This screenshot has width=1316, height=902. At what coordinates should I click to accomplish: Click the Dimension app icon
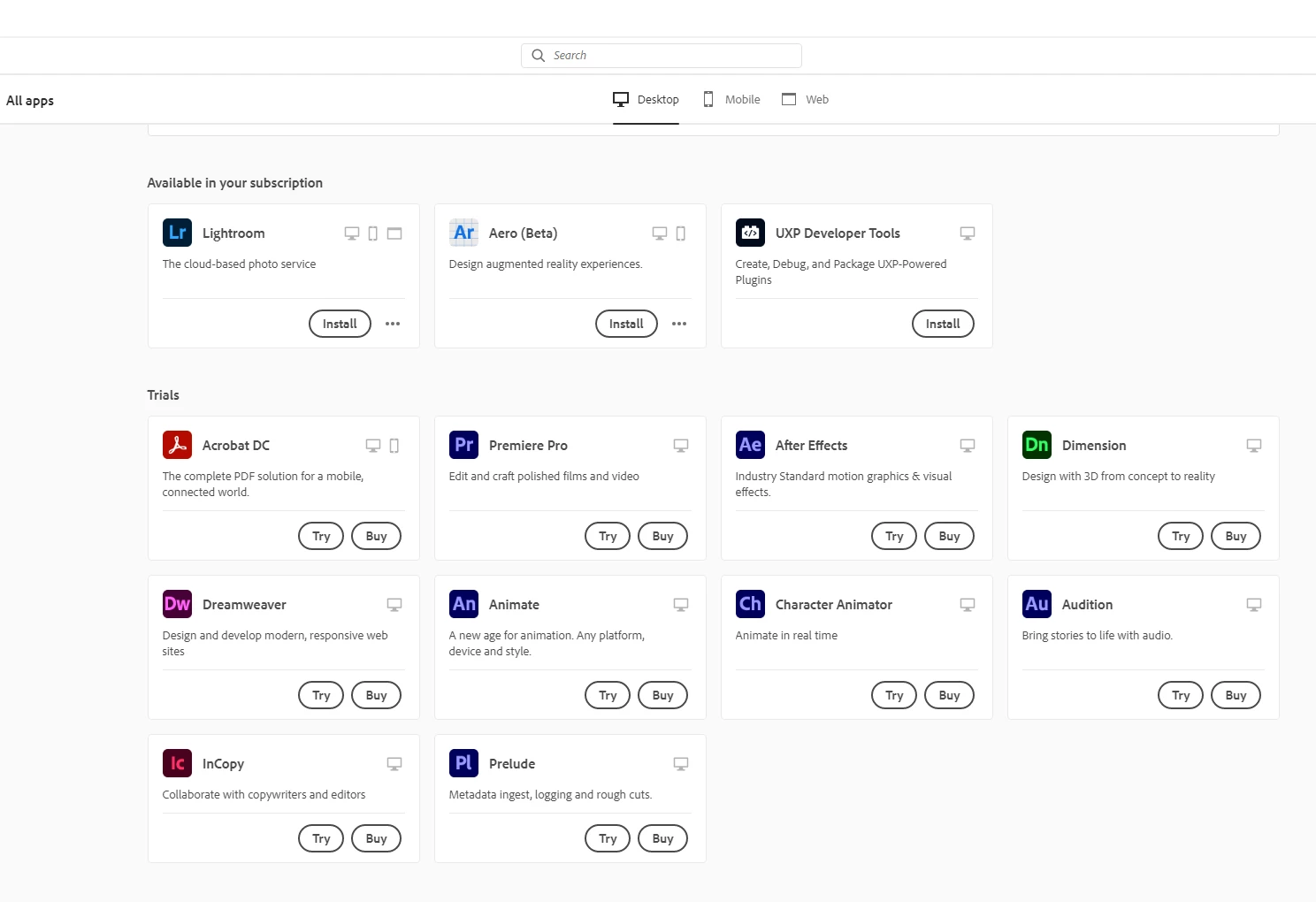pyautogui.click(x=1037, y=445)
